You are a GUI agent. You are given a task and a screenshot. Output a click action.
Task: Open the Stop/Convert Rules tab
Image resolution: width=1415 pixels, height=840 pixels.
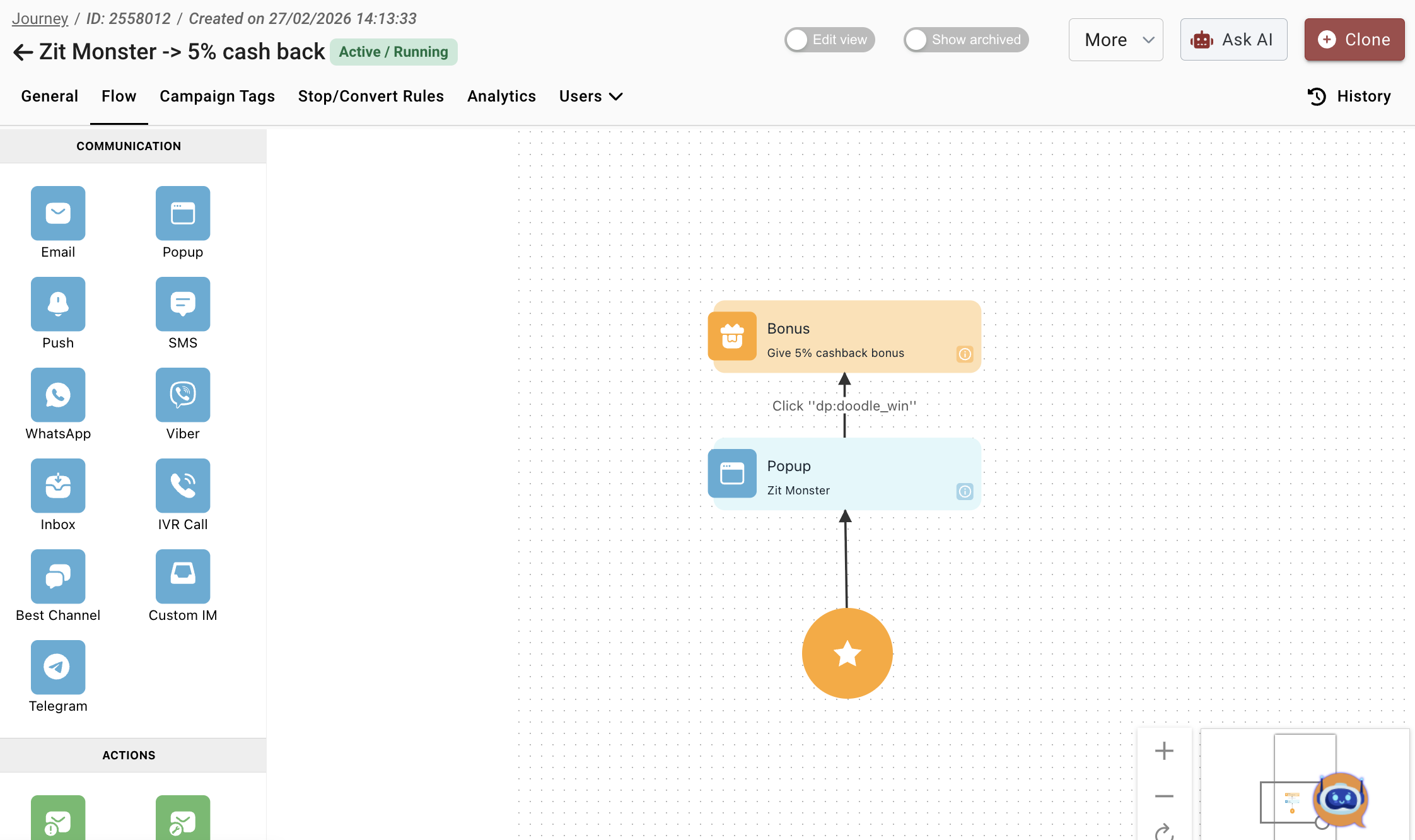pos(371,96)
